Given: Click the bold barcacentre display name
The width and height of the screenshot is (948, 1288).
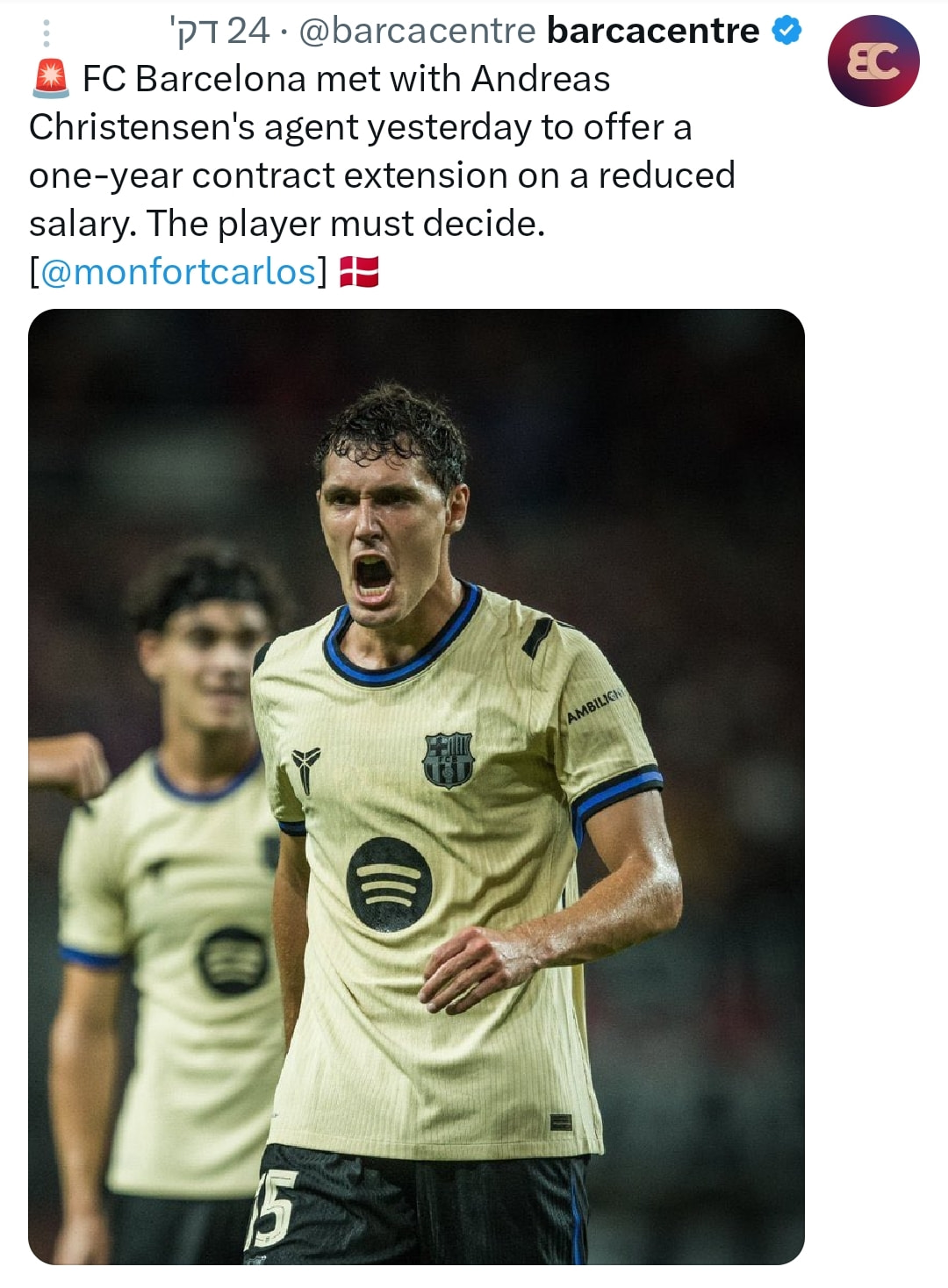Looking at the screenshot, I should pyautogui.click(x=652, y=32).
